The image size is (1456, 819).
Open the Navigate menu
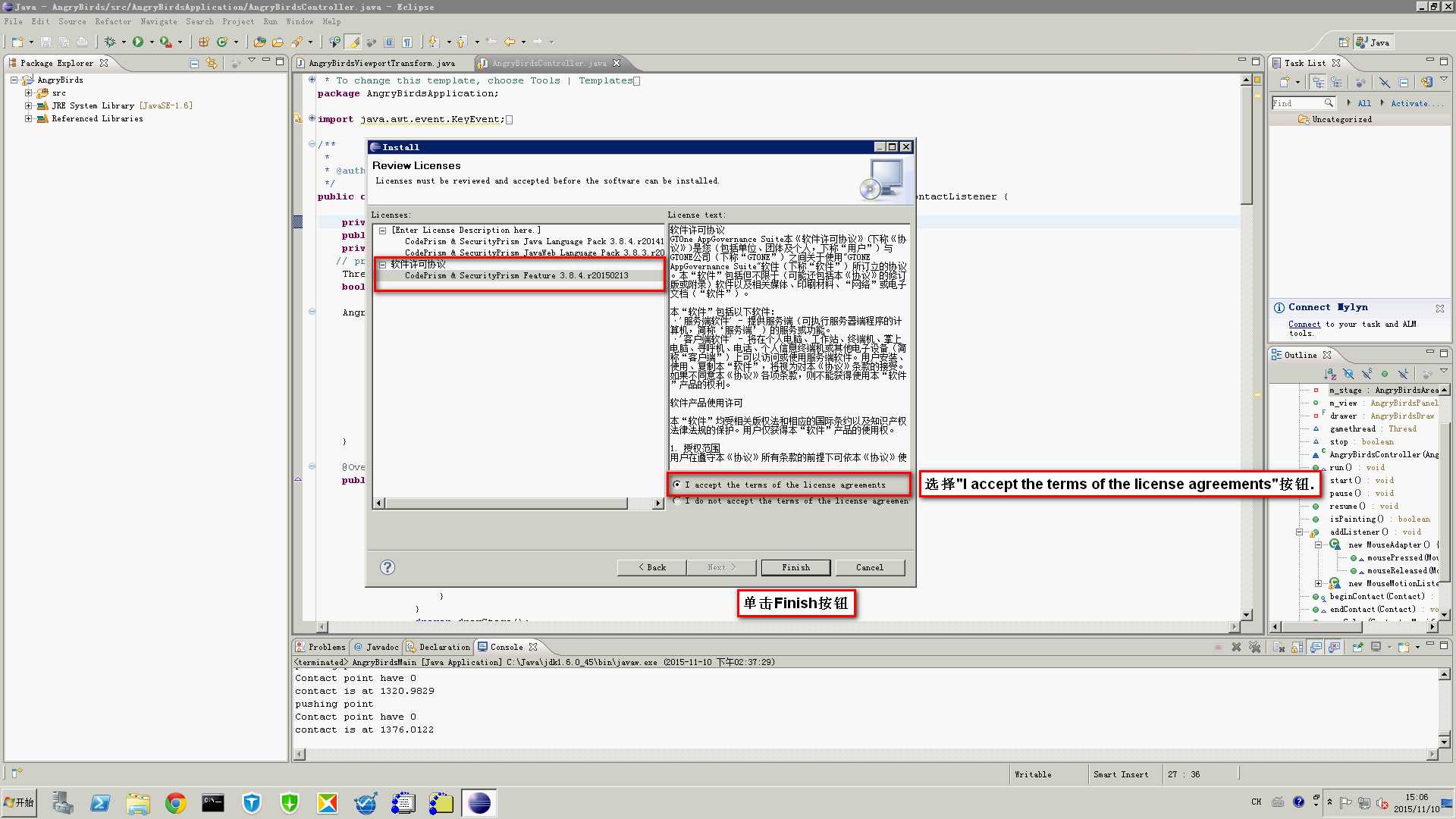[158, 21]
